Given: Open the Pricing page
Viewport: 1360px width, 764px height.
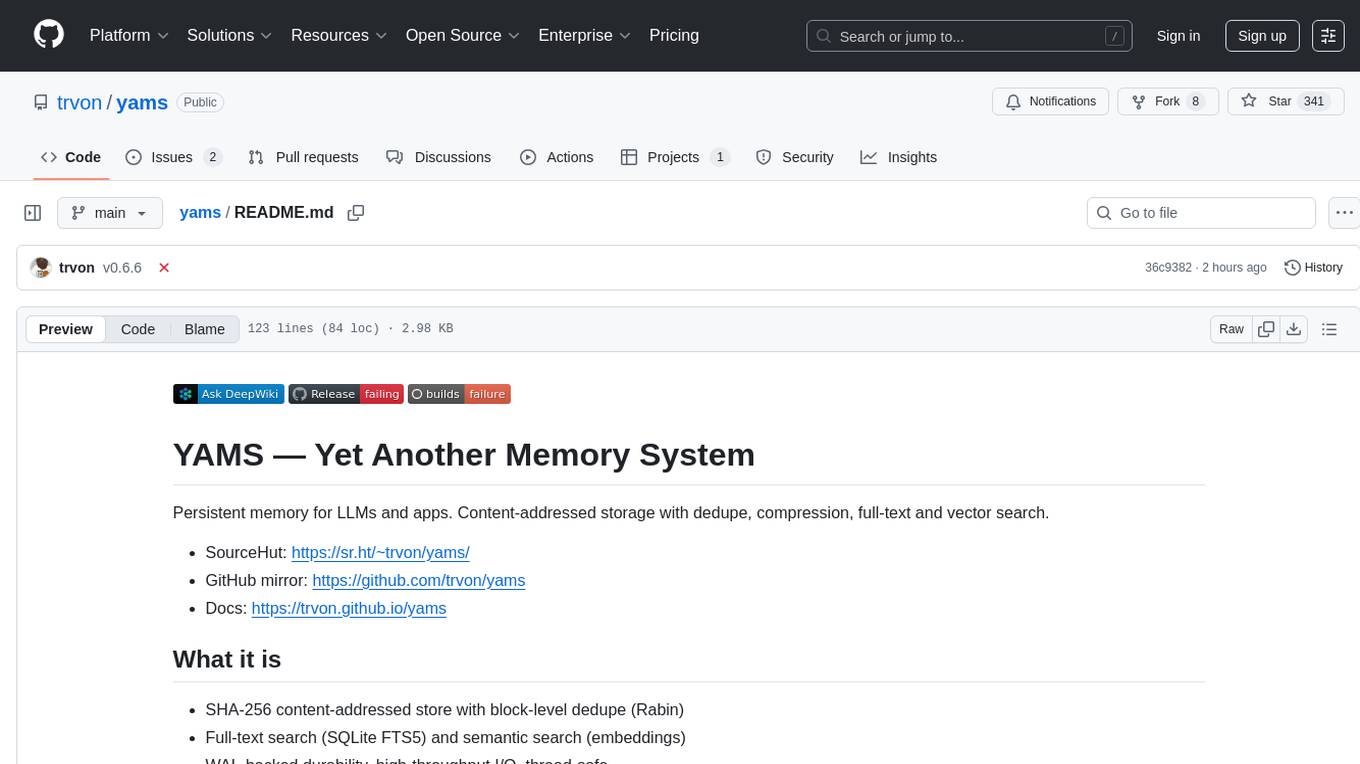Looking at the screenshot, I should click(x=674, y=35).
